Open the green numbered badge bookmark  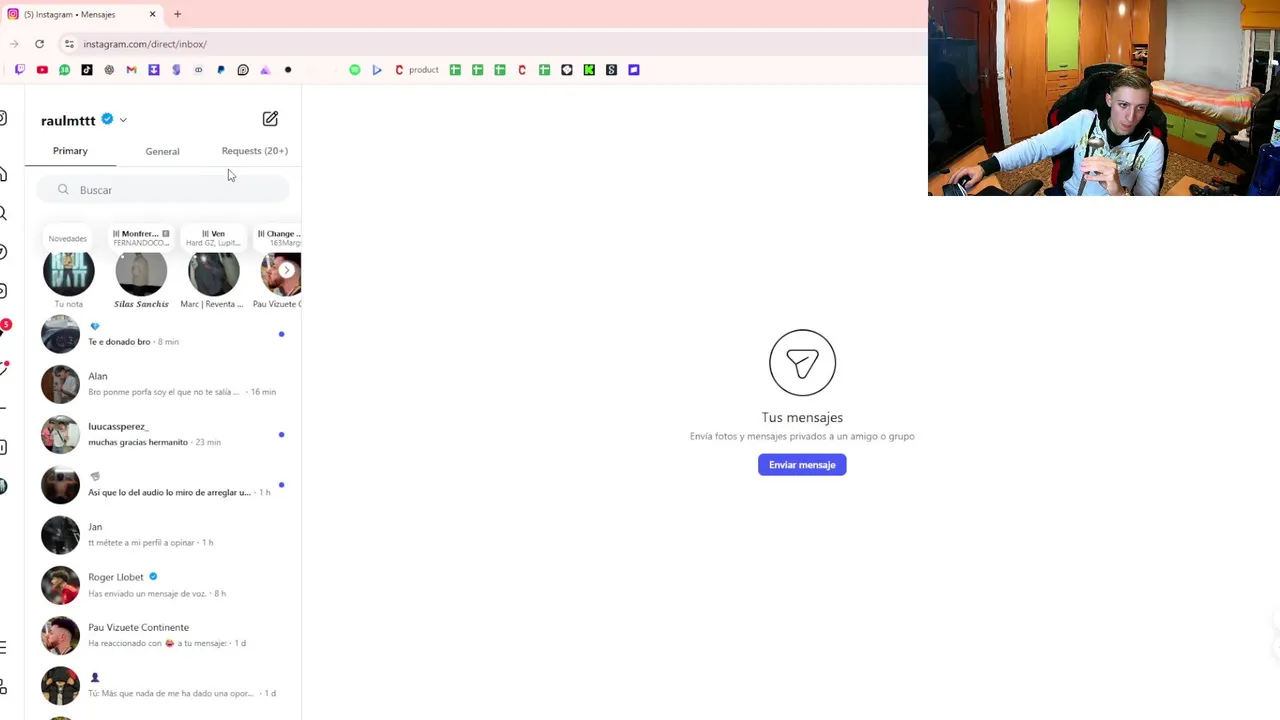(x=64, y=70)
